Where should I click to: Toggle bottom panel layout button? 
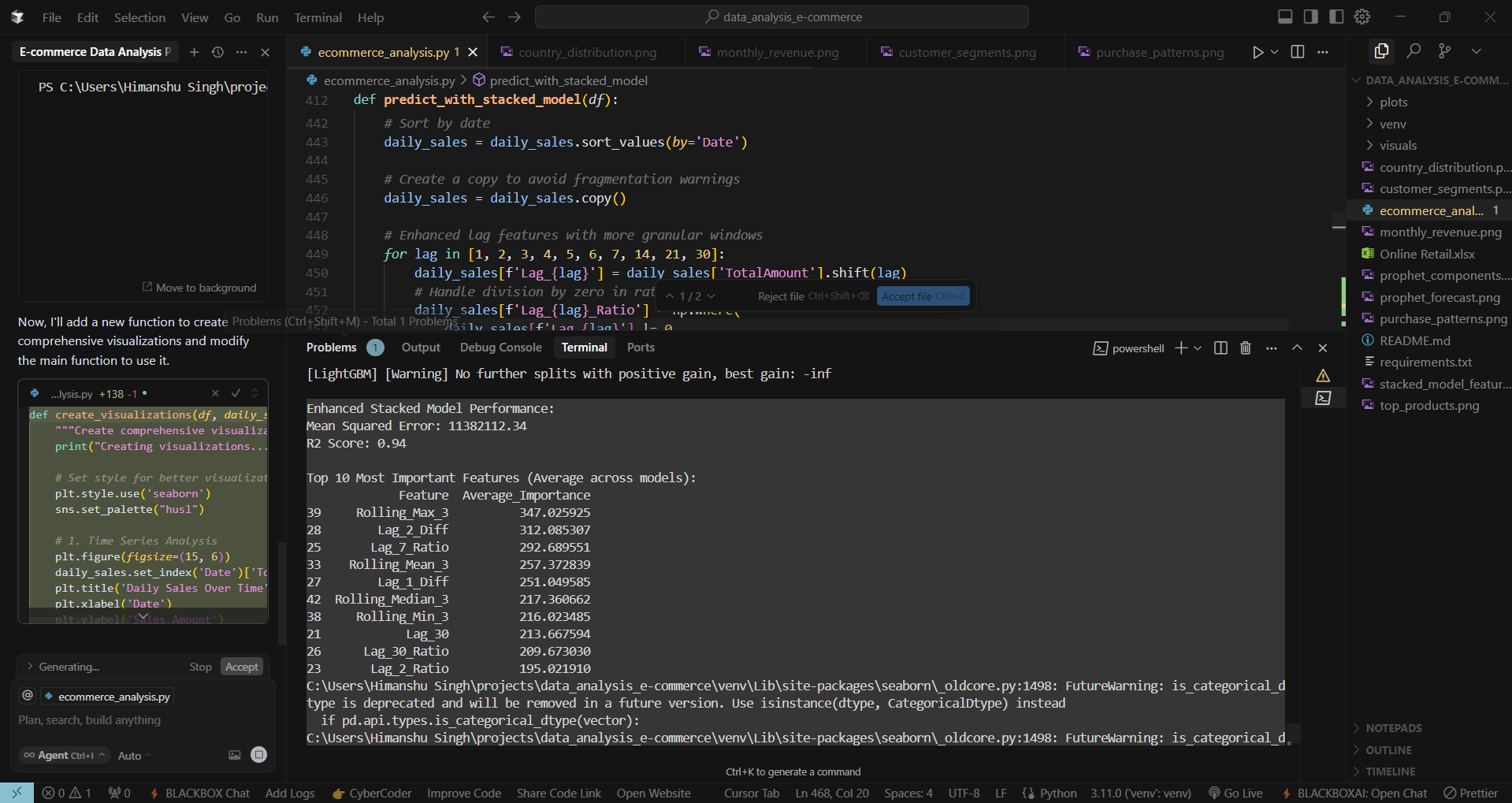(x=1285, y=17)
